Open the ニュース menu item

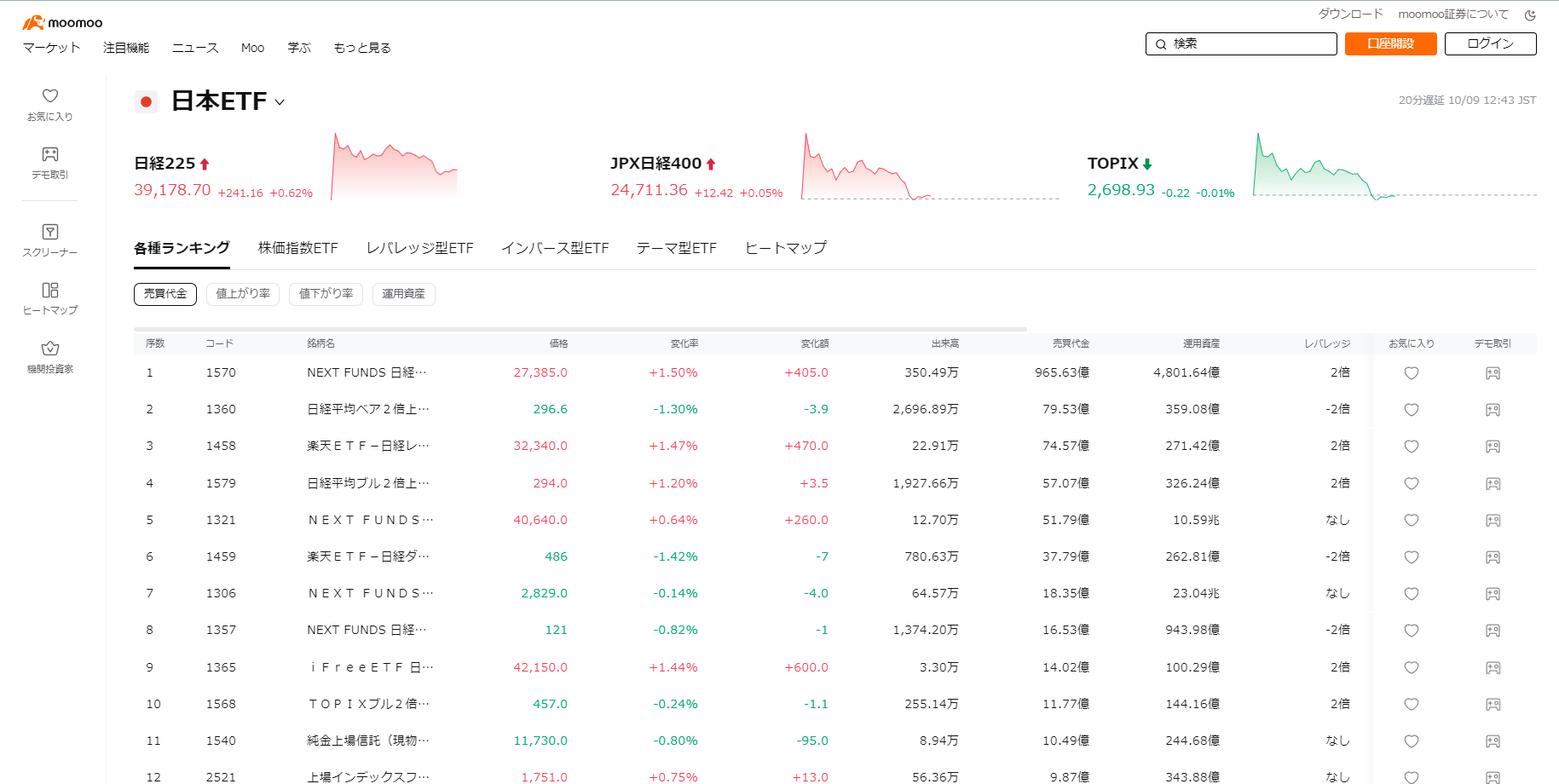(x=194, y=48)
